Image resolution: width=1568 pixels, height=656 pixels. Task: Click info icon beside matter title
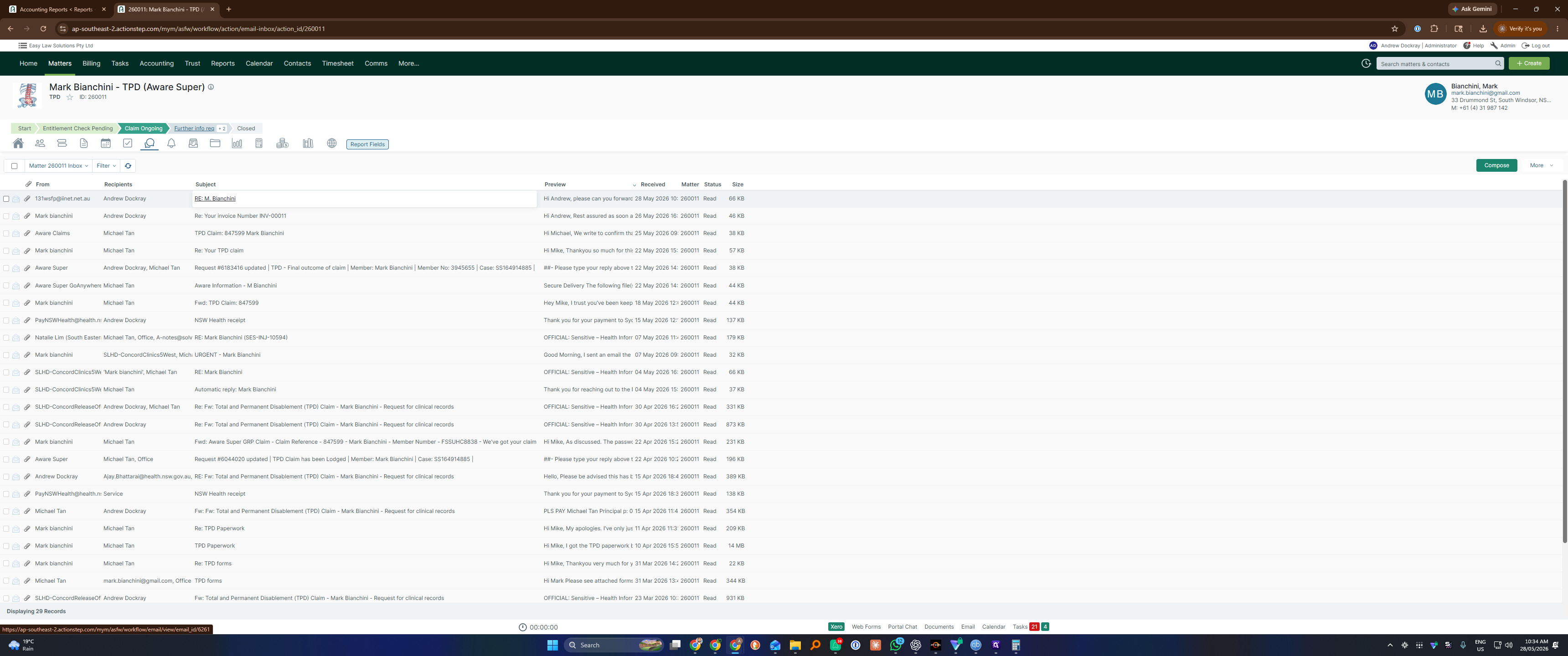211,87
